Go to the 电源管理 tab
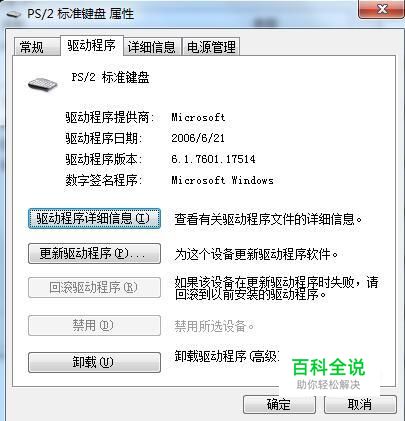This screenshot has height=421, width=405. (x=211, y=47)
